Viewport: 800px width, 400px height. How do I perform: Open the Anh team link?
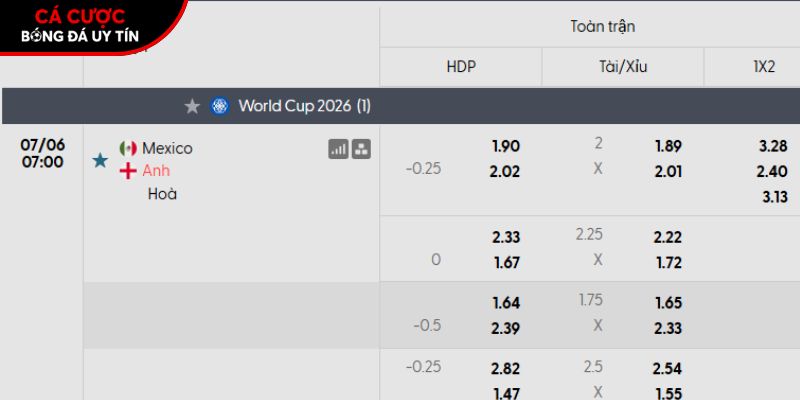[156, 170]
